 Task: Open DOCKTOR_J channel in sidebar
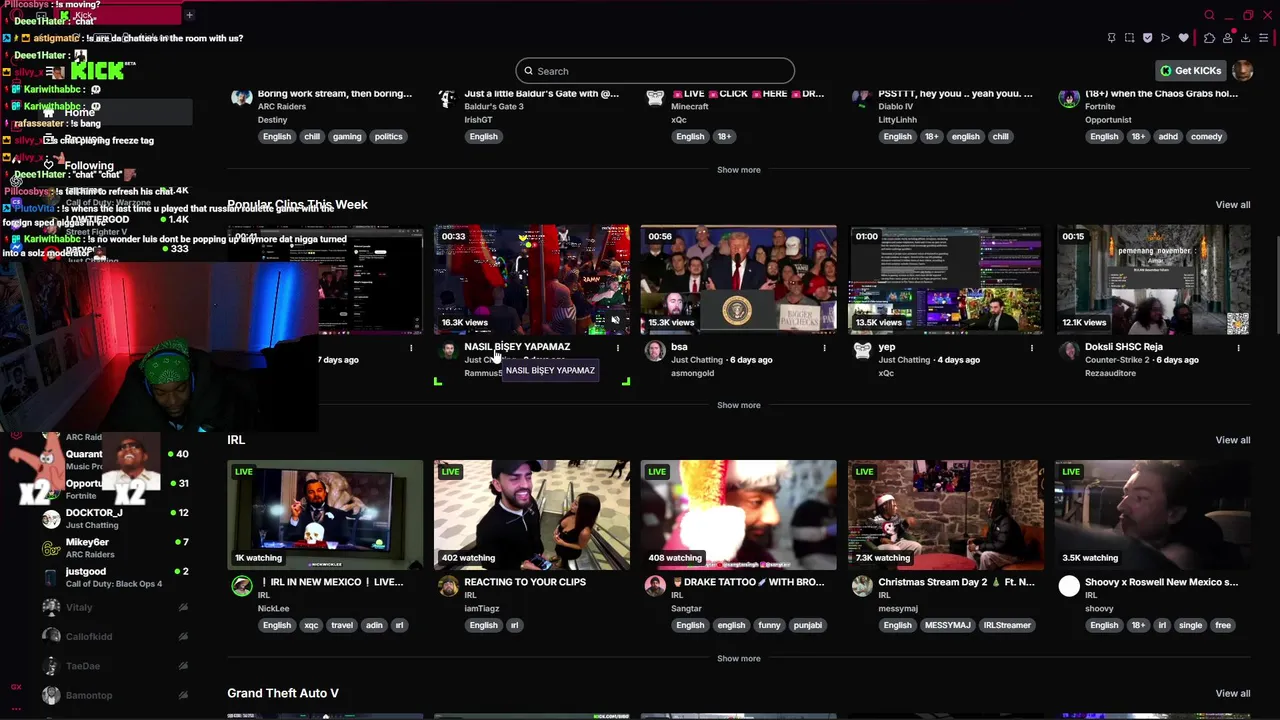point(116,518)
